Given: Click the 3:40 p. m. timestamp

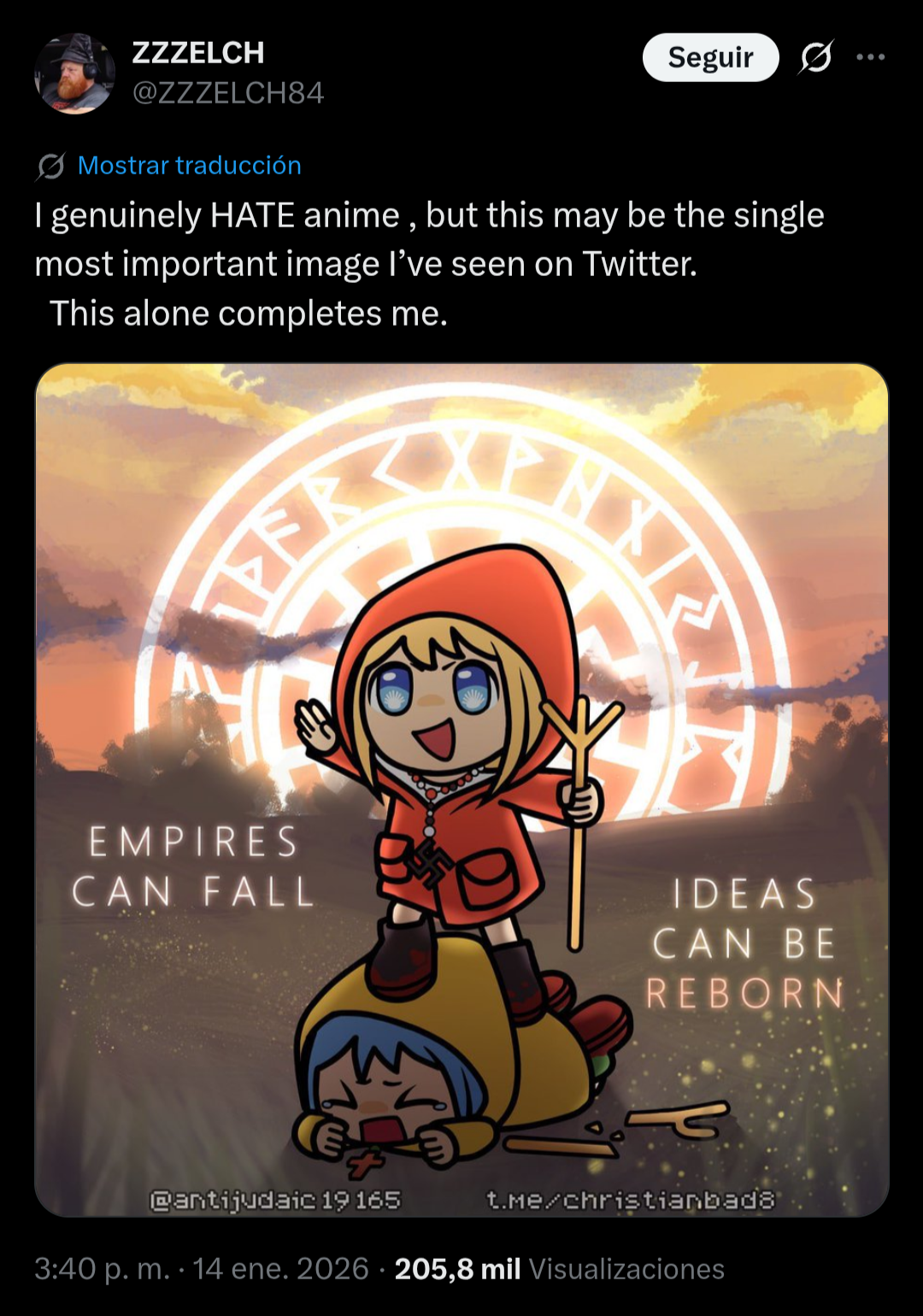Looking at the screenshot, I should click(x=103, y=1268).
